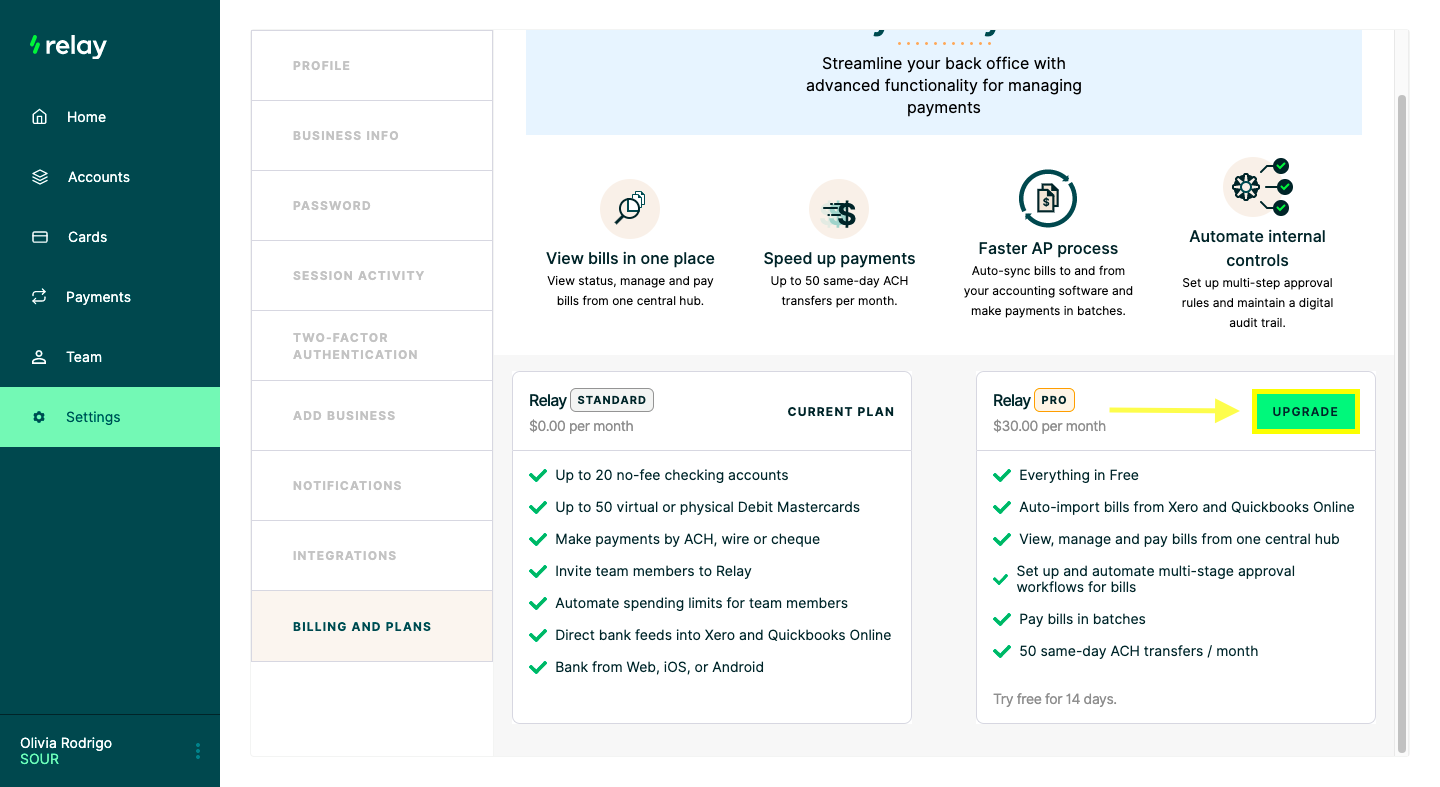Click "Automate spending limits for team members"
The width and height of the screenshot is (1440, 787).
701,603
